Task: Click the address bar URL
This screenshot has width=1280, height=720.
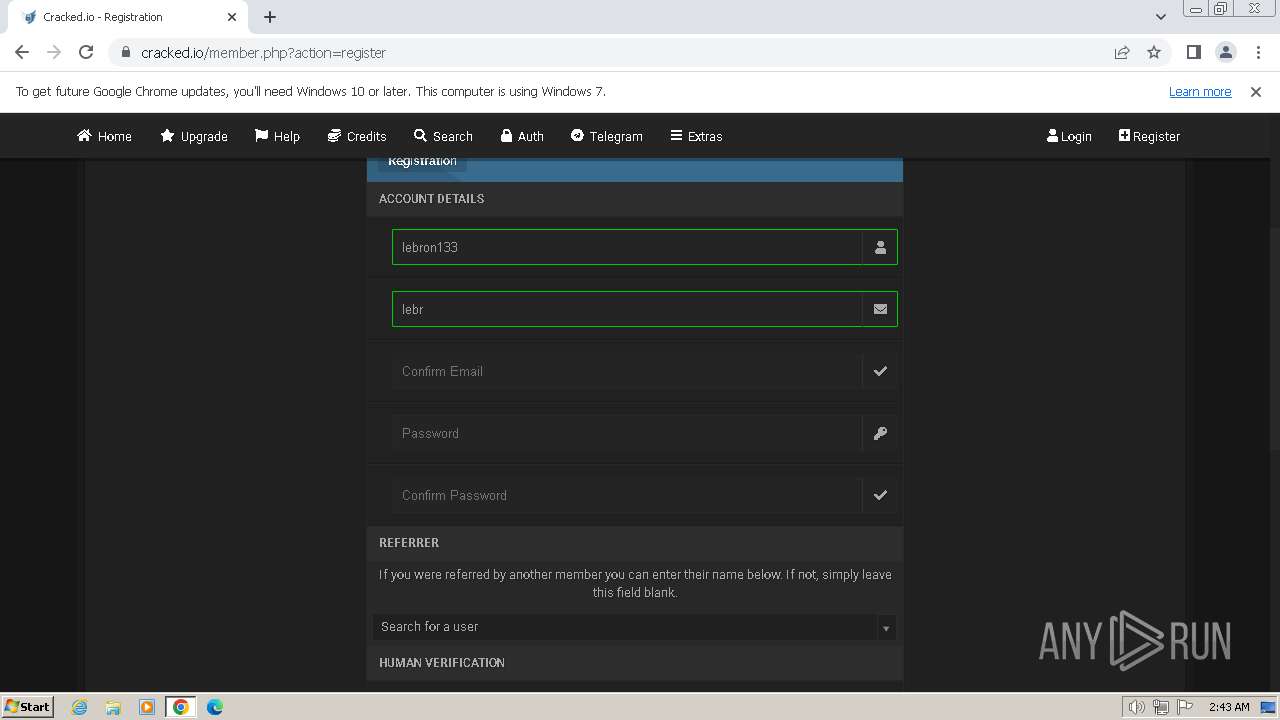Action: [x=263, y=52]
